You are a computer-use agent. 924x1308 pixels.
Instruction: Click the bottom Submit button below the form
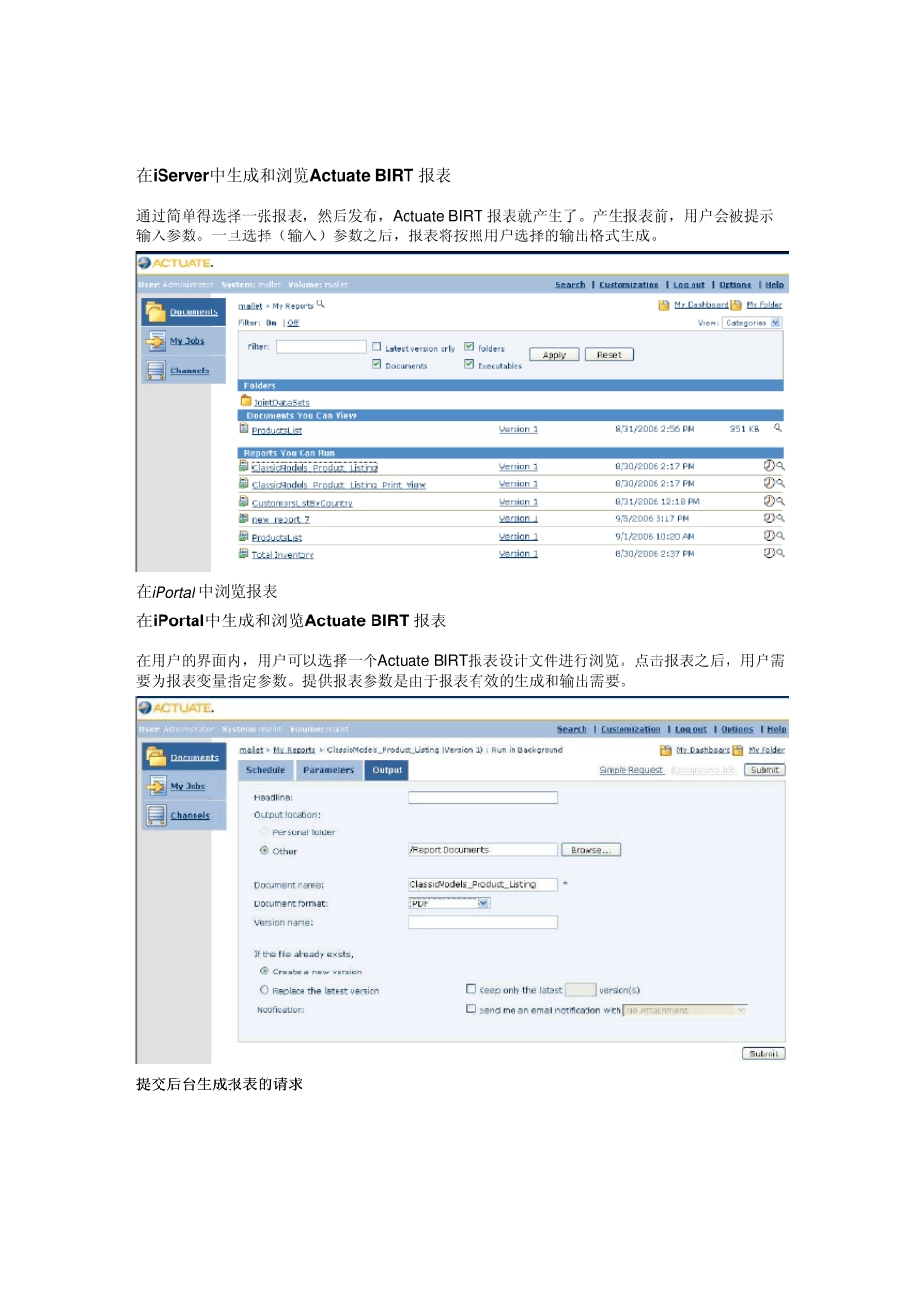coord(764,1053)
